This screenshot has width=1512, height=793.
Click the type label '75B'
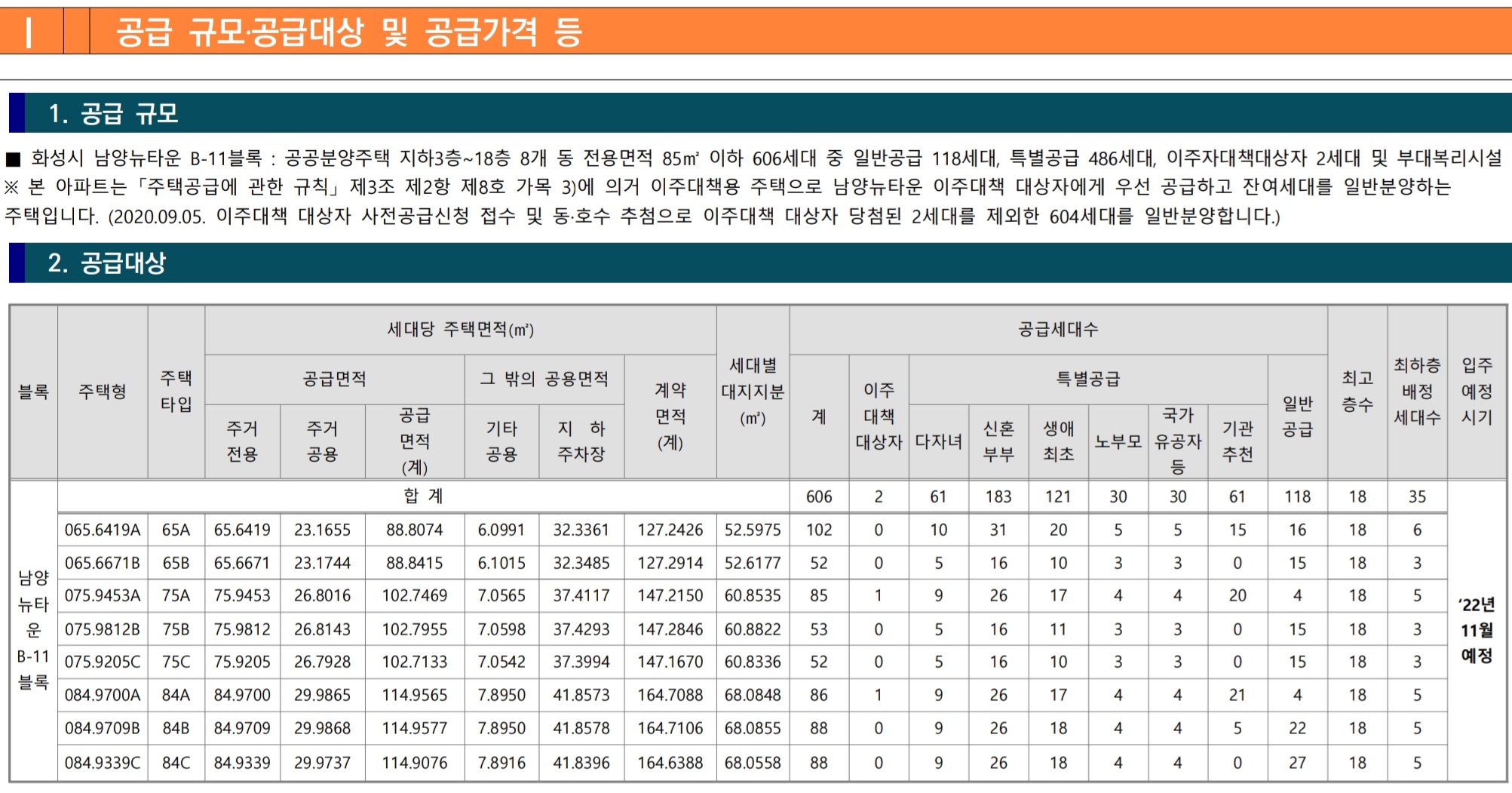point(176,629)
